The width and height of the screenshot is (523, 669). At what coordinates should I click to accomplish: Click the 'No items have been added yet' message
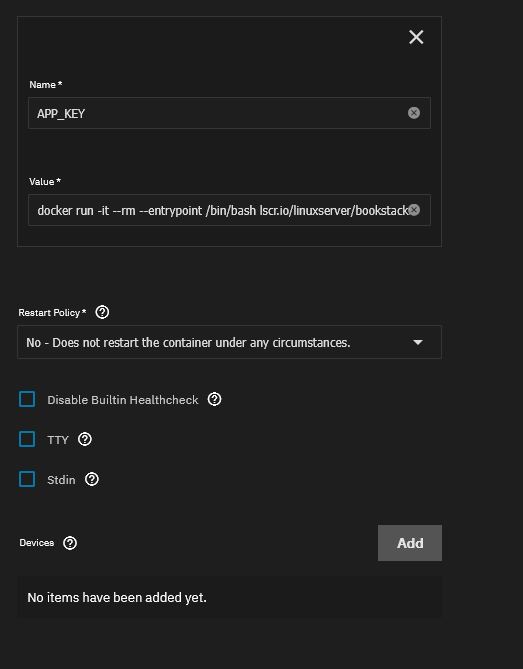click(x=117, y=598)
